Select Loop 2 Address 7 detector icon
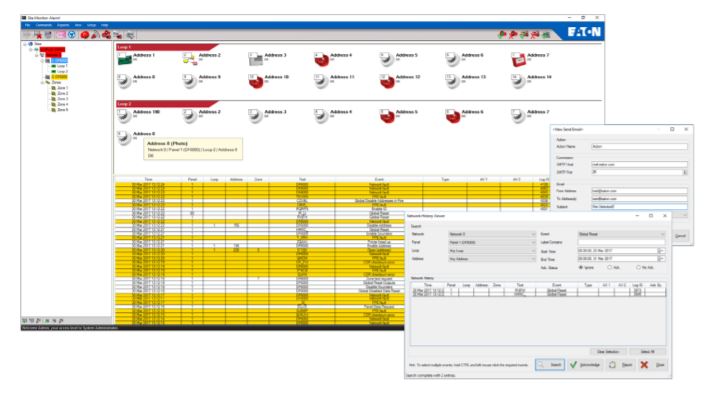Viewport: 713px width, 397px height. click(518, 116)
